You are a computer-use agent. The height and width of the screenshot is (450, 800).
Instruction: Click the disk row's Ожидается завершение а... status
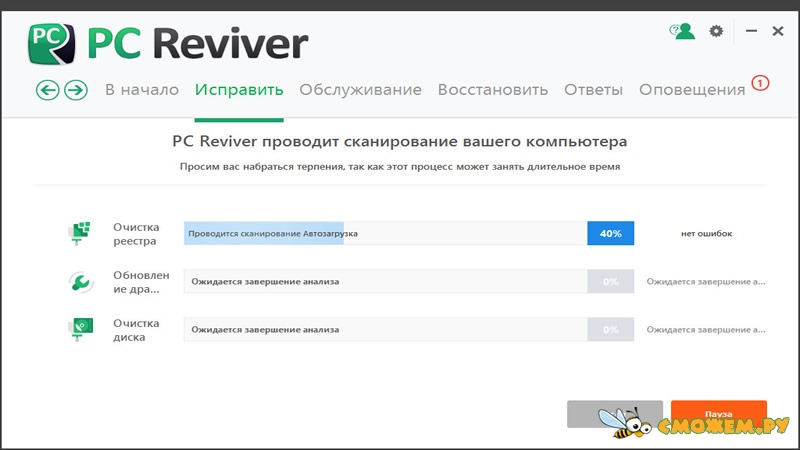click(x=706, y=330)
